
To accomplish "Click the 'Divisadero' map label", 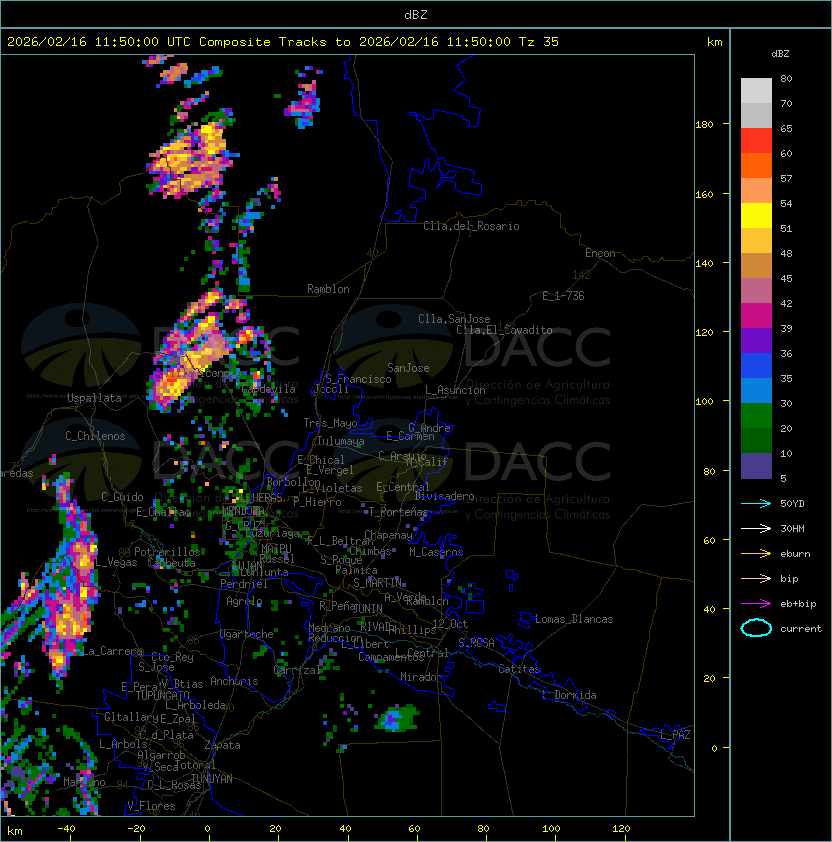I will click(445, 496).
